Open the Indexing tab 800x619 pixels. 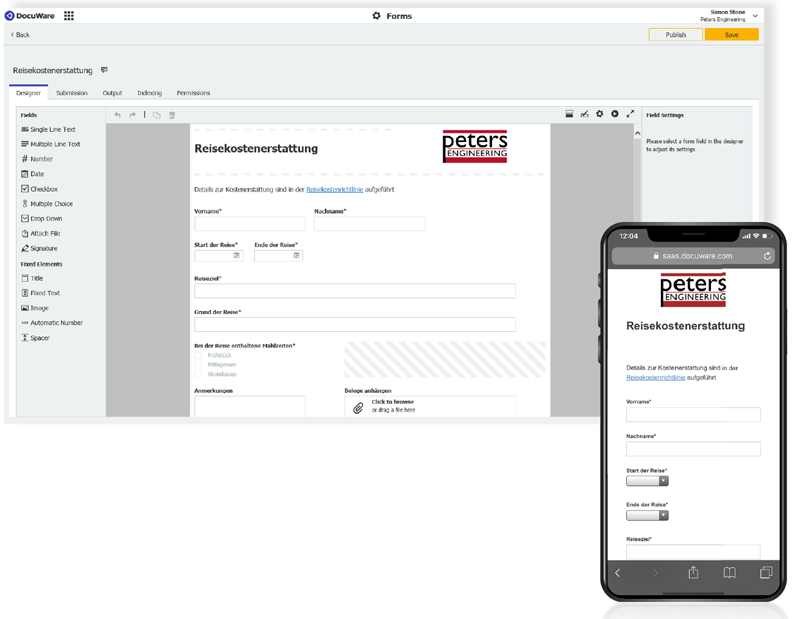pyautogui.click(x=149, y=92)
